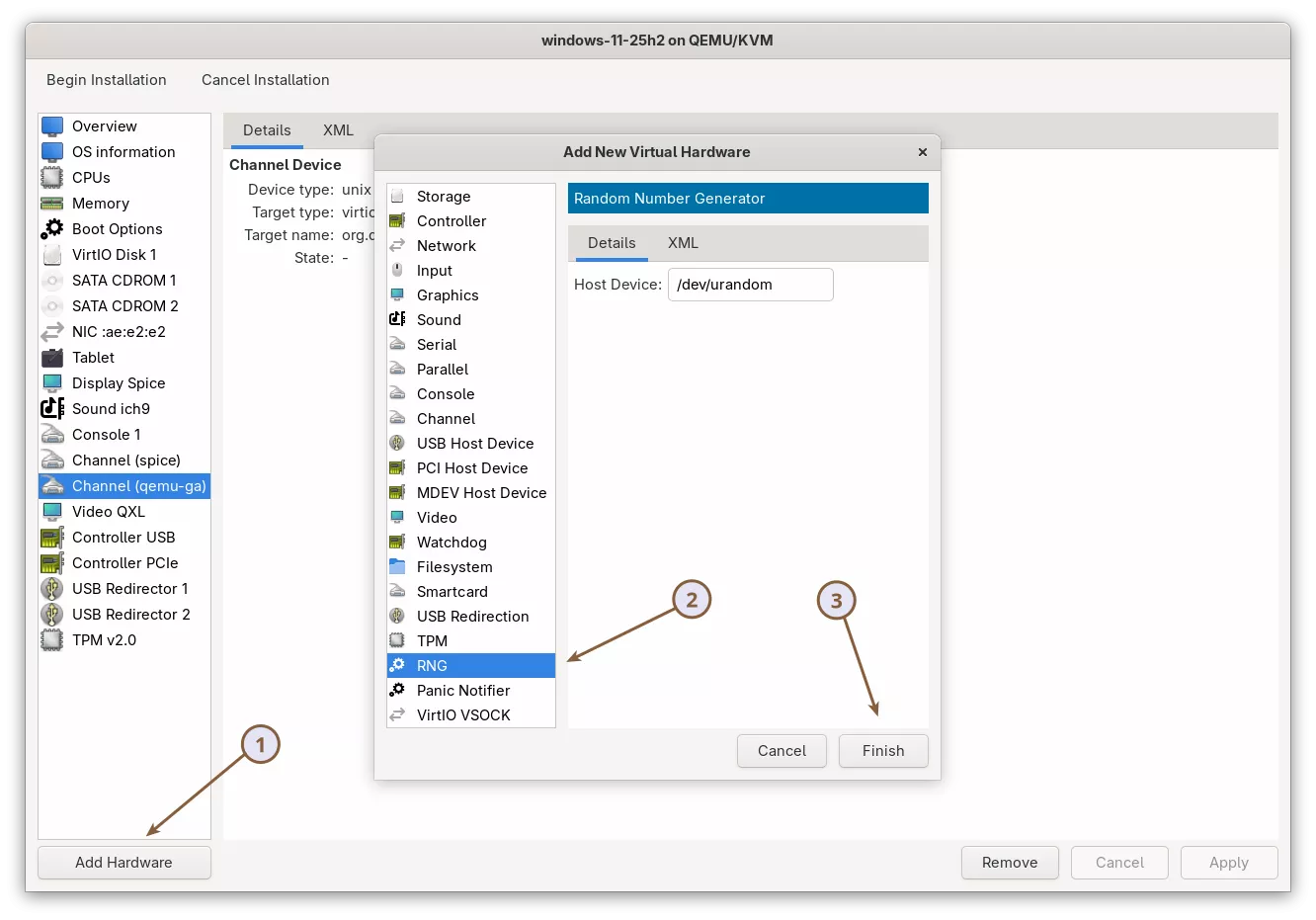Cancel the Add New Virtual Hardware dialog

tap(781, 751)
